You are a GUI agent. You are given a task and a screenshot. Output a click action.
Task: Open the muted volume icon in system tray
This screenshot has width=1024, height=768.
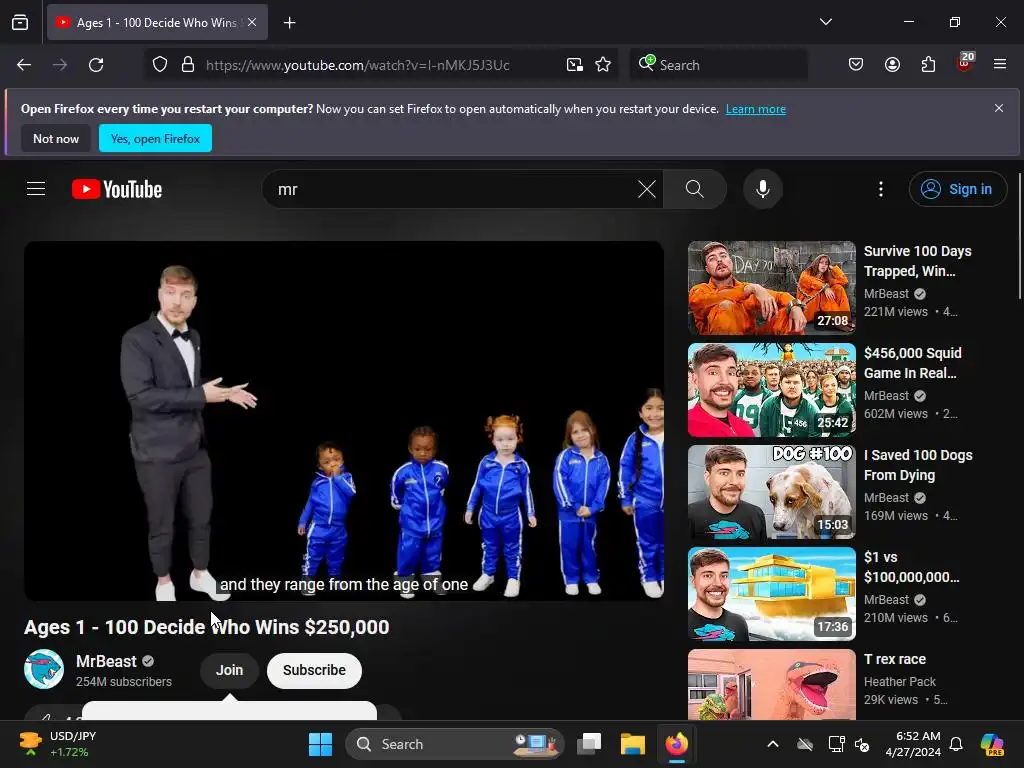coord(862,744)
